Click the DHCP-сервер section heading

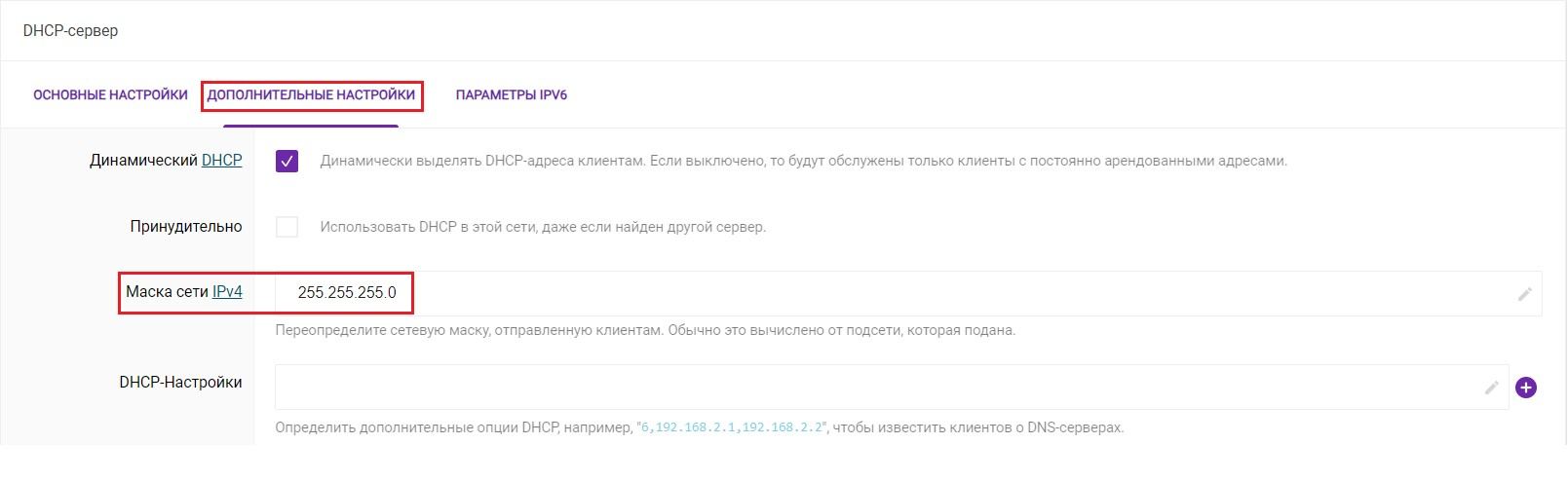(x=70, y=30)
